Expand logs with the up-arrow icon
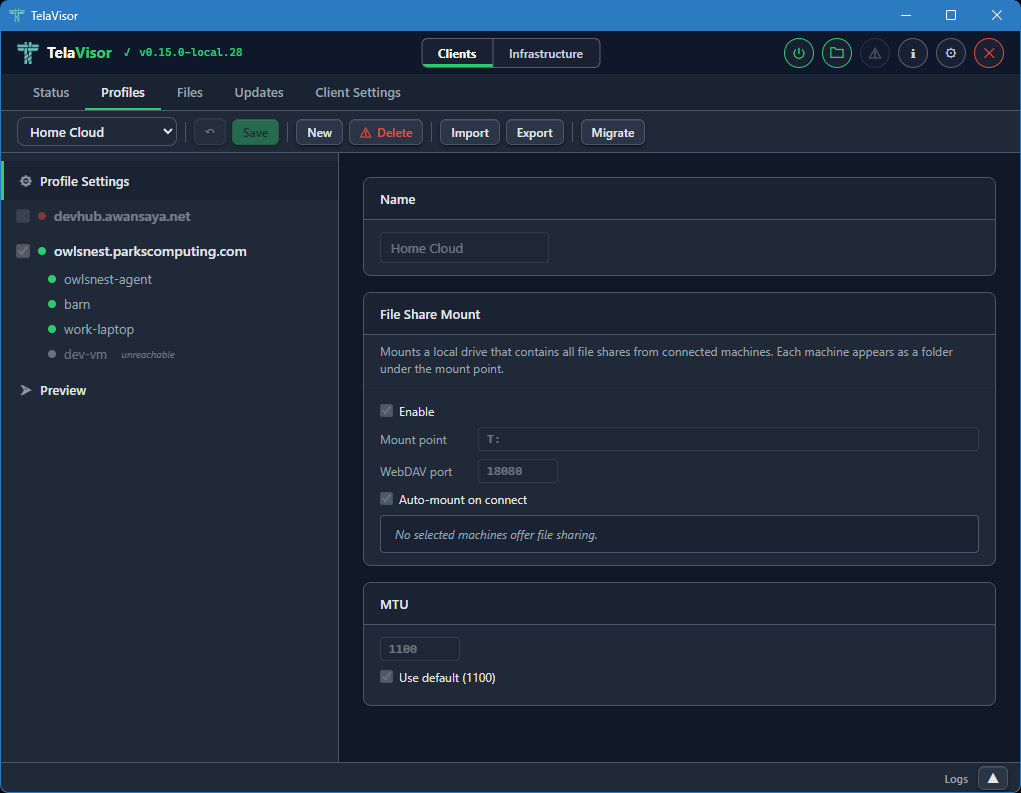The height and width of the screenshot is (793, 1021). pyautogui.click(x=992, y=778)
